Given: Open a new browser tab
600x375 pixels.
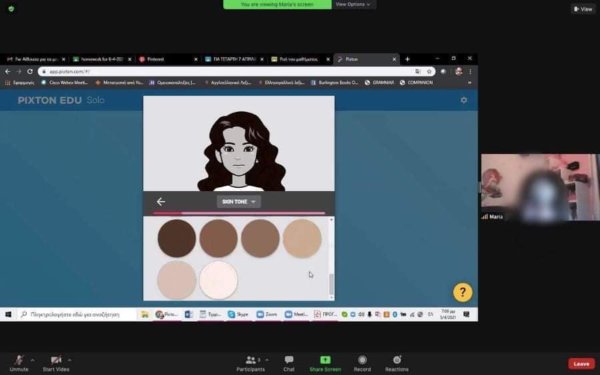Looking at the screenshot, I should point(407,59).
